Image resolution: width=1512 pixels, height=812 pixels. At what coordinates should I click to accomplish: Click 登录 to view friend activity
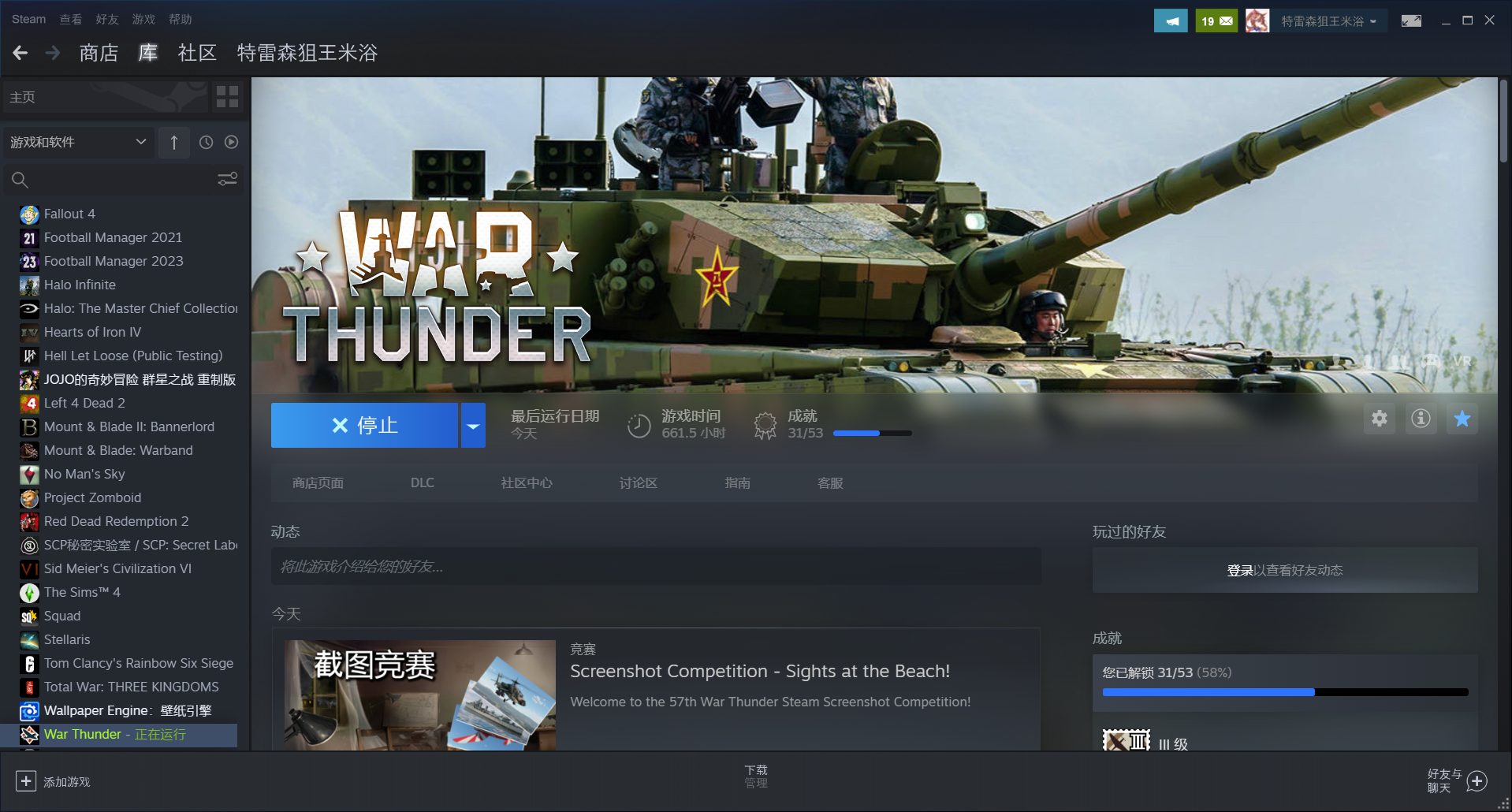(1240, 570)
